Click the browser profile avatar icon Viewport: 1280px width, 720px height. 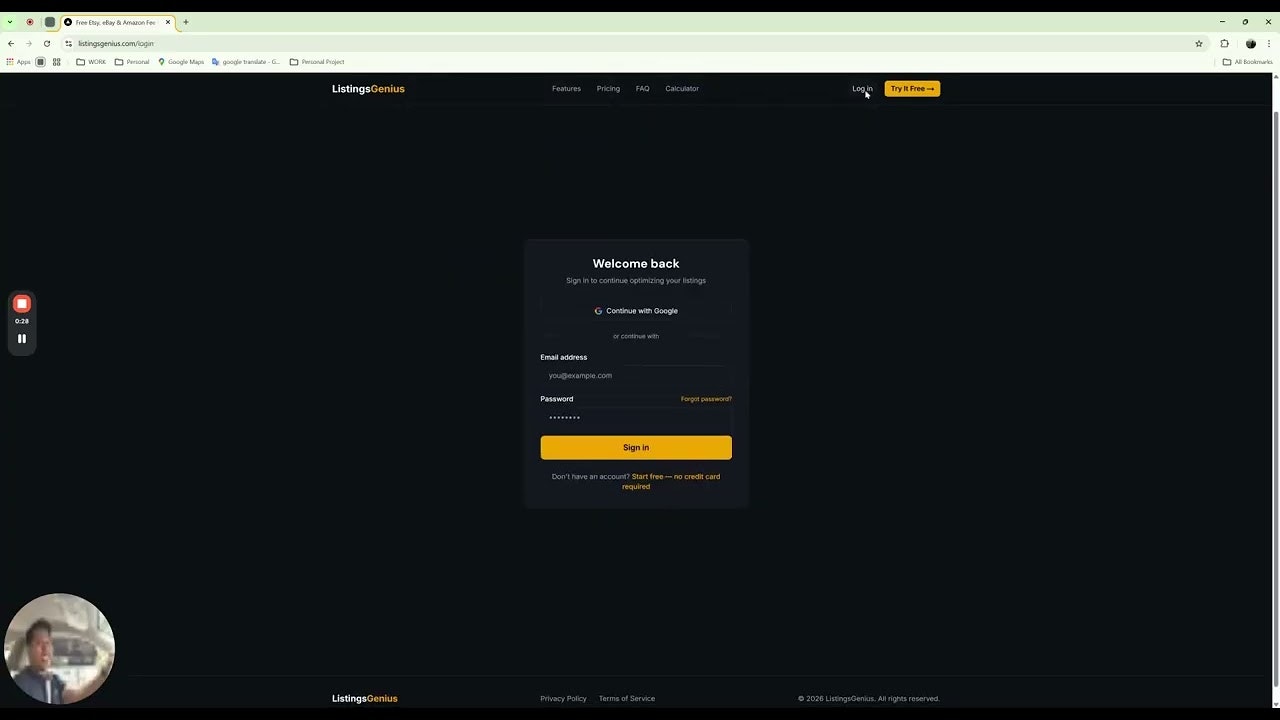(1250, 43)
